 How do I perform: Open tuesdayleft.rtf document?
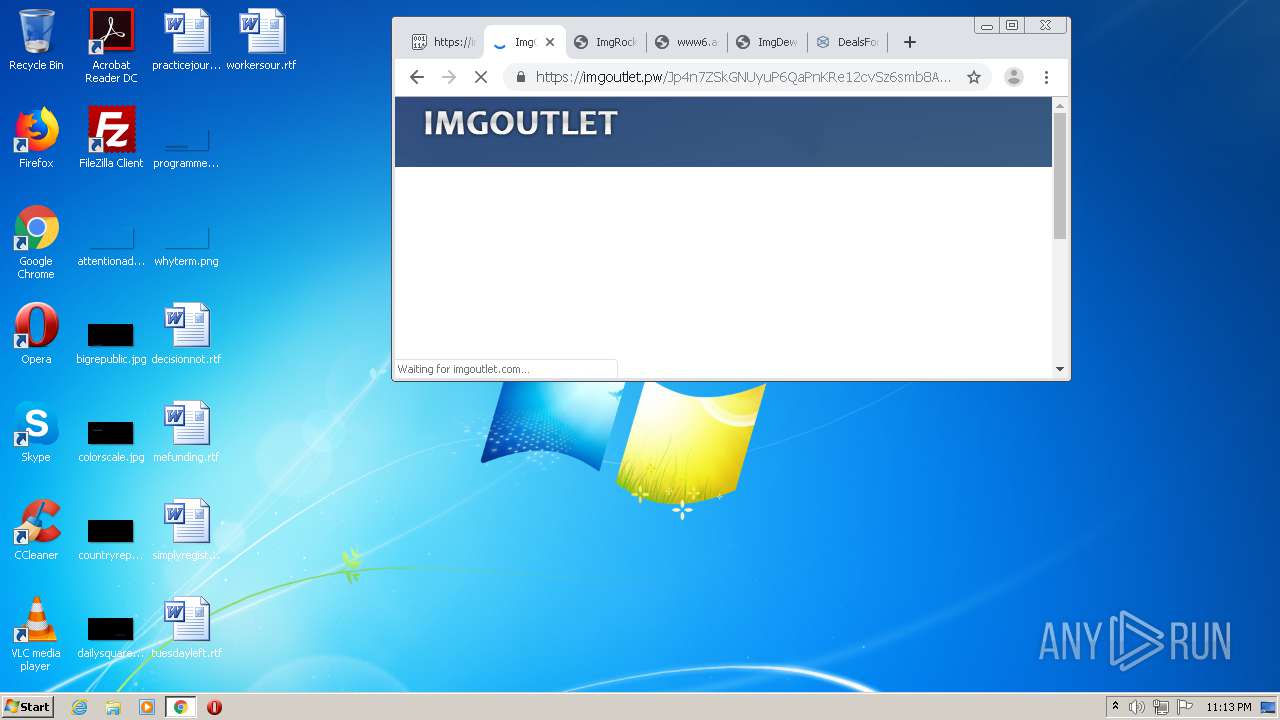[186, 628]
